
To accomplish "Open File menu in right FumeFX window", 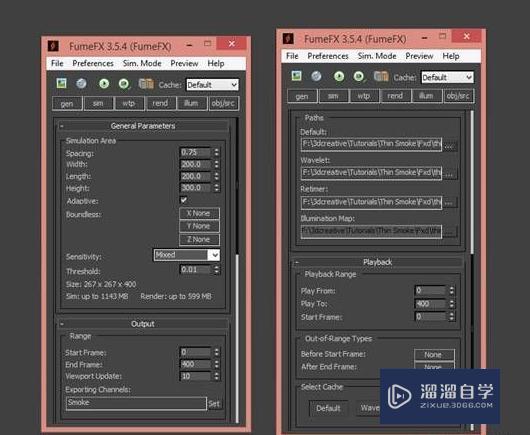I will coord(292,56).
